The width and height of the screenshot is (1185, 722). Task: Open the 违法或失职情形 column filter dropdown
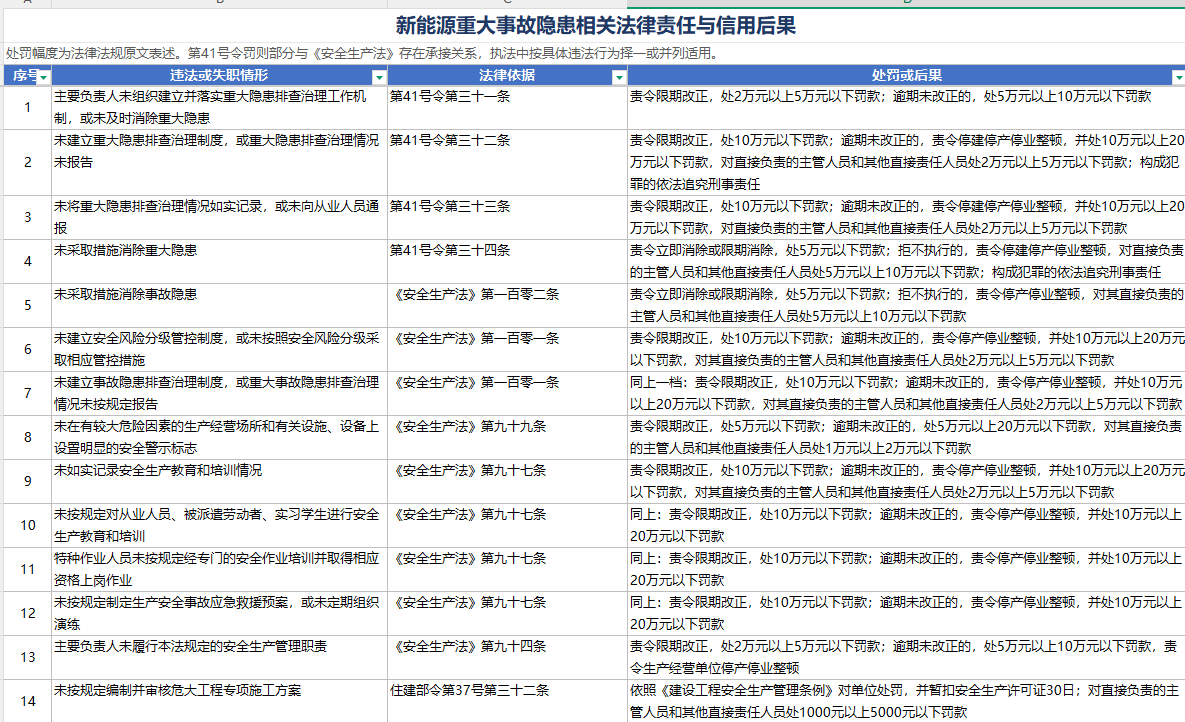pyautogui.click(x=379, y=77)
